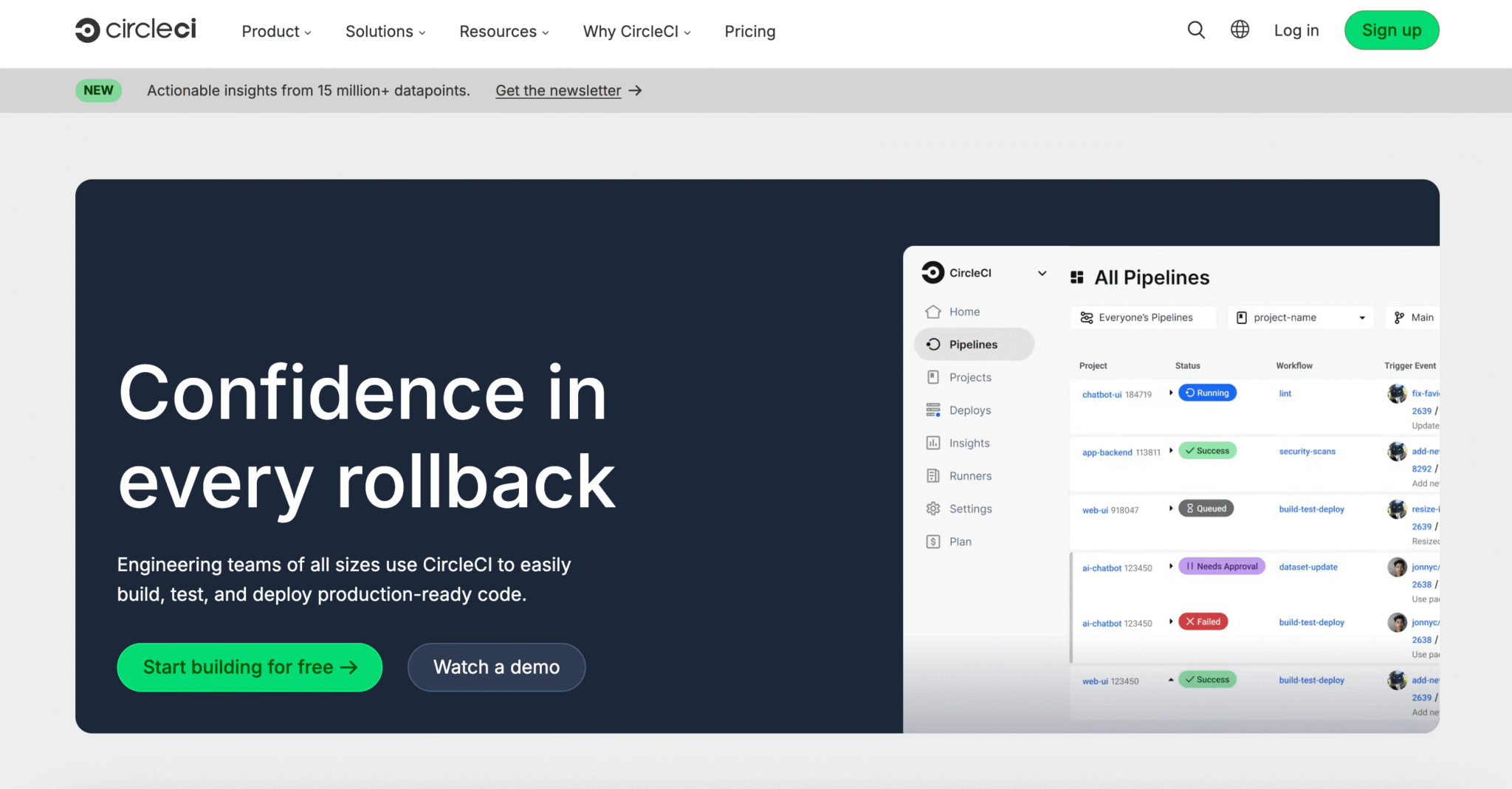
Task: Click the red Failed status badge
Action: pos(1203,621)
